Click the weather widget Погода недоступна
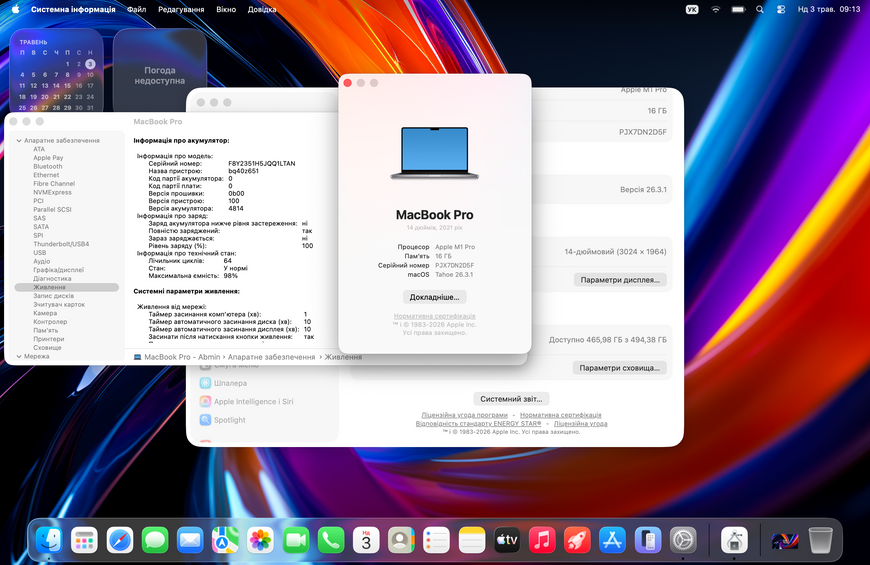Image resolution: width=870 pixels, height=565 pixels. coord(160,70)
